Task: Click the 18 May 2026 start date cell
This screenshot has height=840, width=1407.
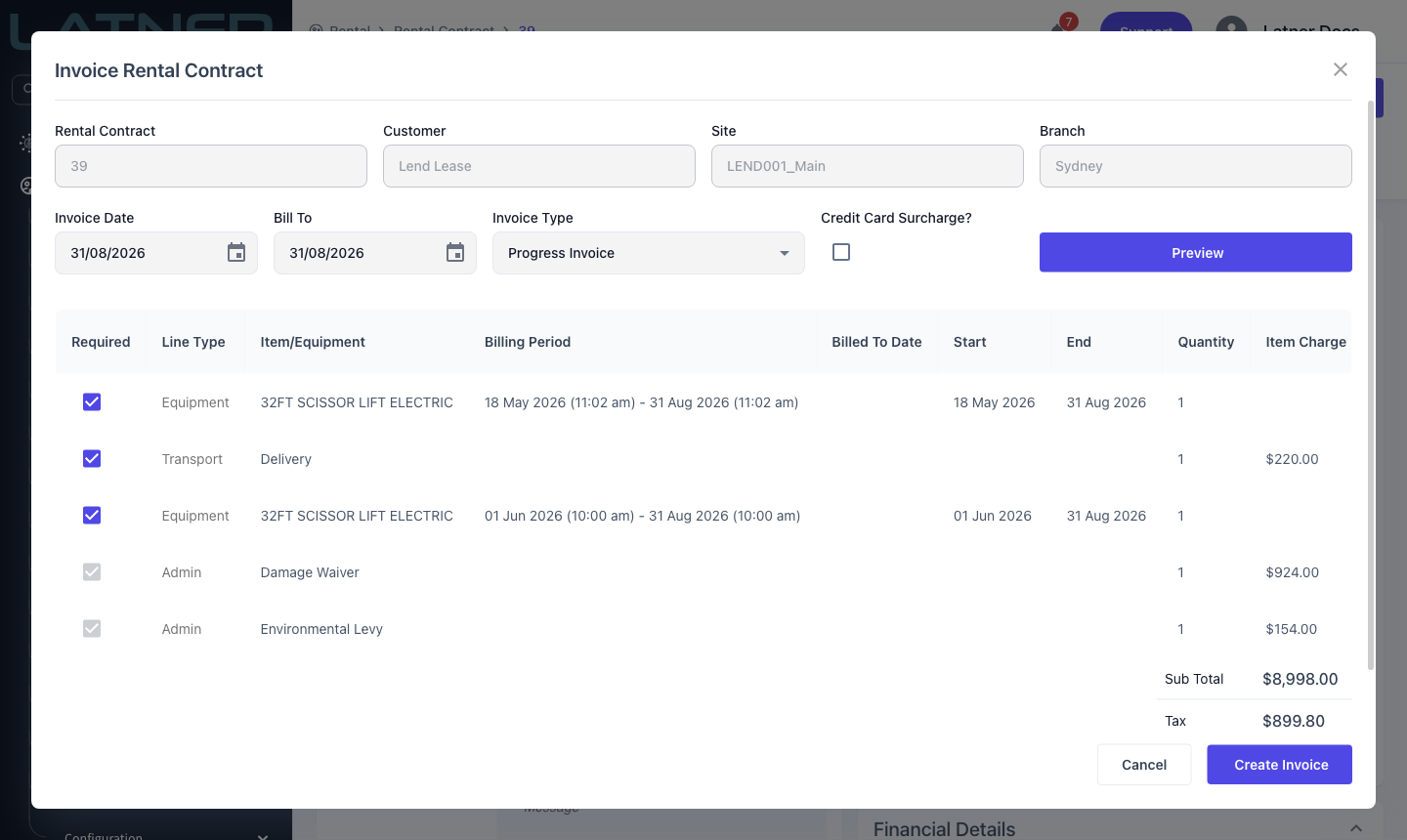Action: tap(994, 402)
